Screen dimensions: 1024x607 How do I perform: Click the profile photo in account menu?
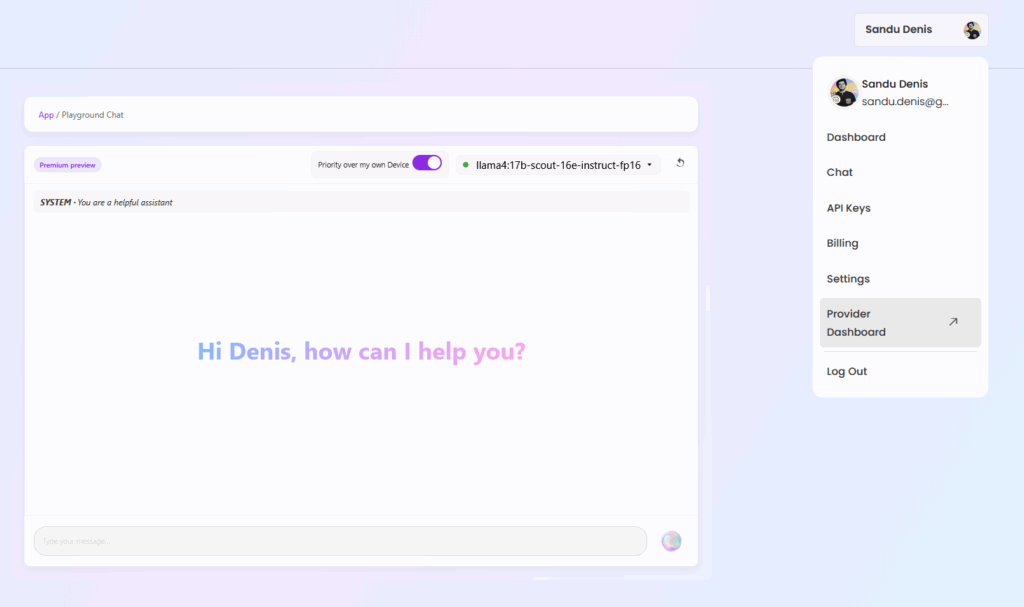pyautogui.click(x=843, y=93)
